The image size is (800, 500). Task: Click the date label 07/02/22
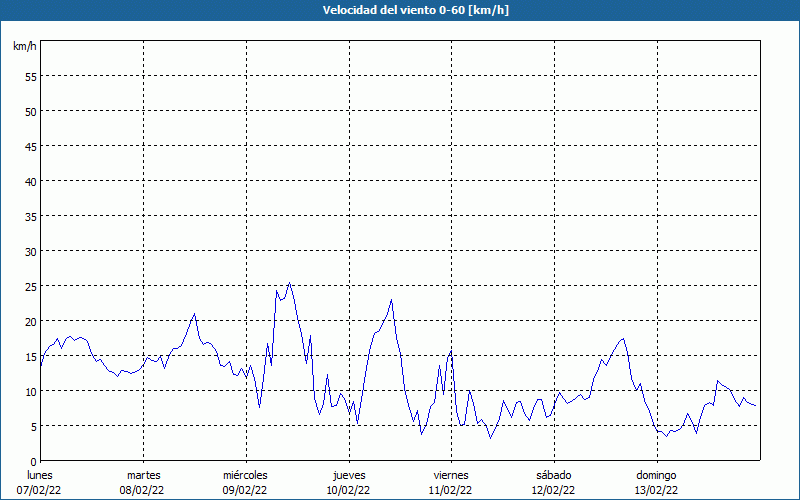pyautogui.click(x=39, y=490)
